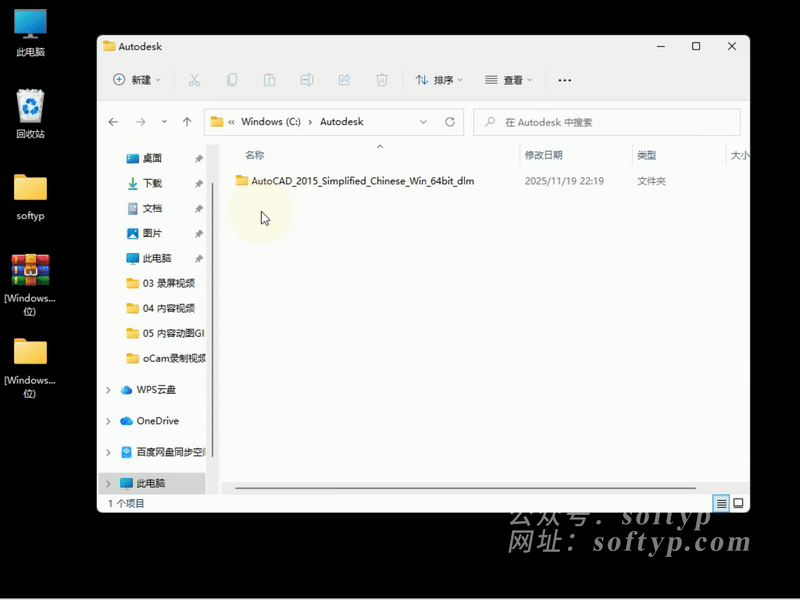This screenshot has height=600, width=800.
Task: Minimize the Autodesk explorer window
Action: [661, 46]
